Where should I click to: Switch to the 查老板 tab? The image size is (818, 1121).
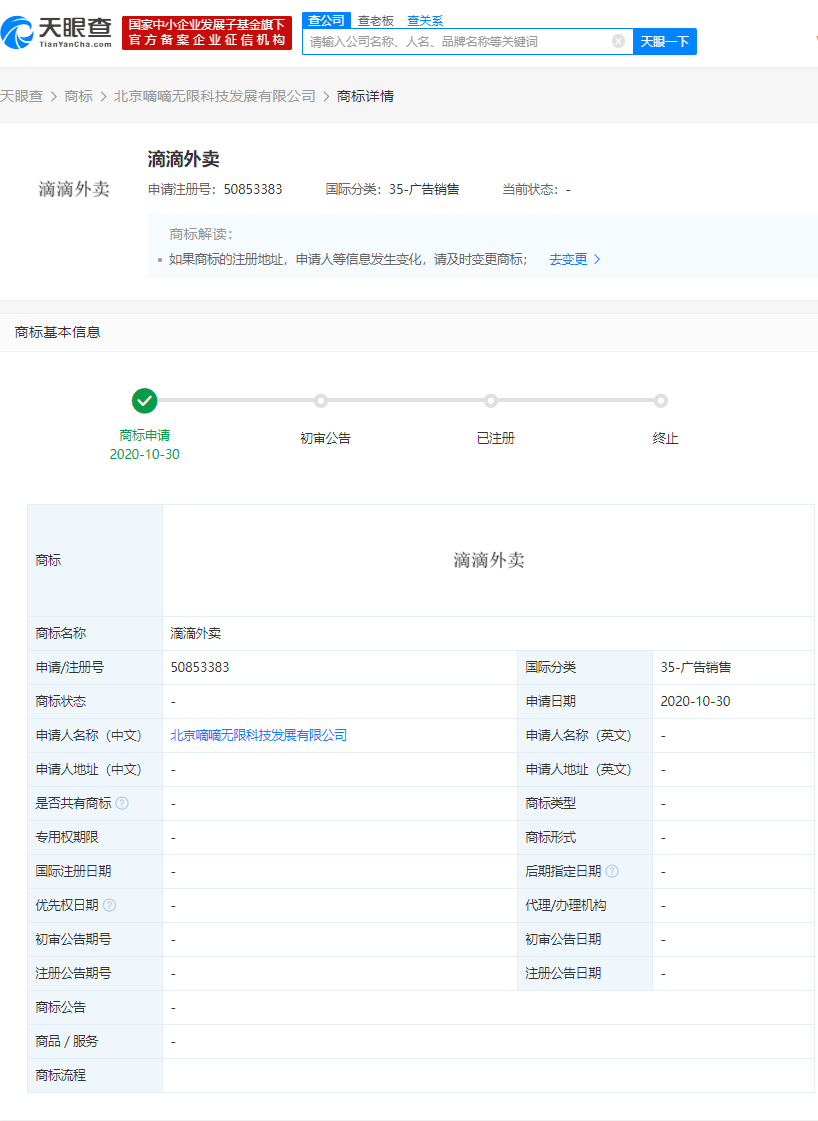[x=376, y=20]
